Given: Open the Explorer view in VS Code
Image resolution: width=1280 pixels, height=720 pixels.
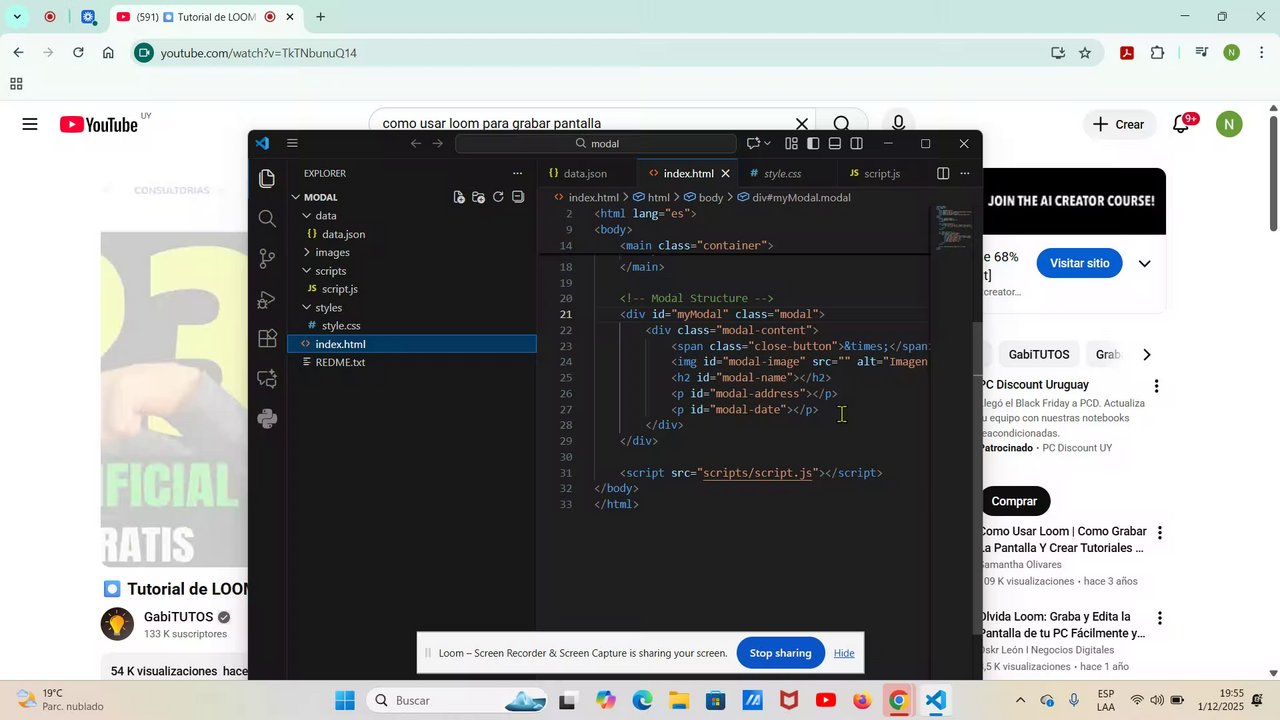Looking at the screenshot, I should tap(267, 179).
